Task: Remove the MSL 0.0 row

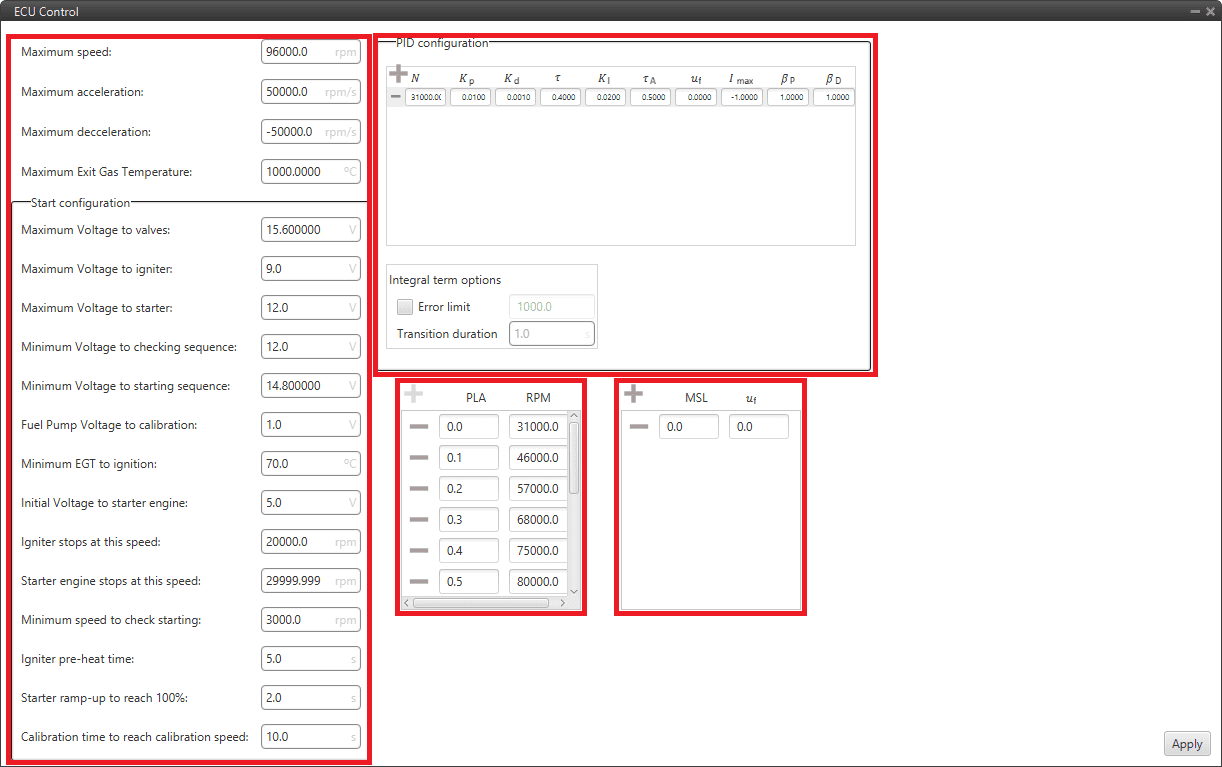Action: coord(638,427)
